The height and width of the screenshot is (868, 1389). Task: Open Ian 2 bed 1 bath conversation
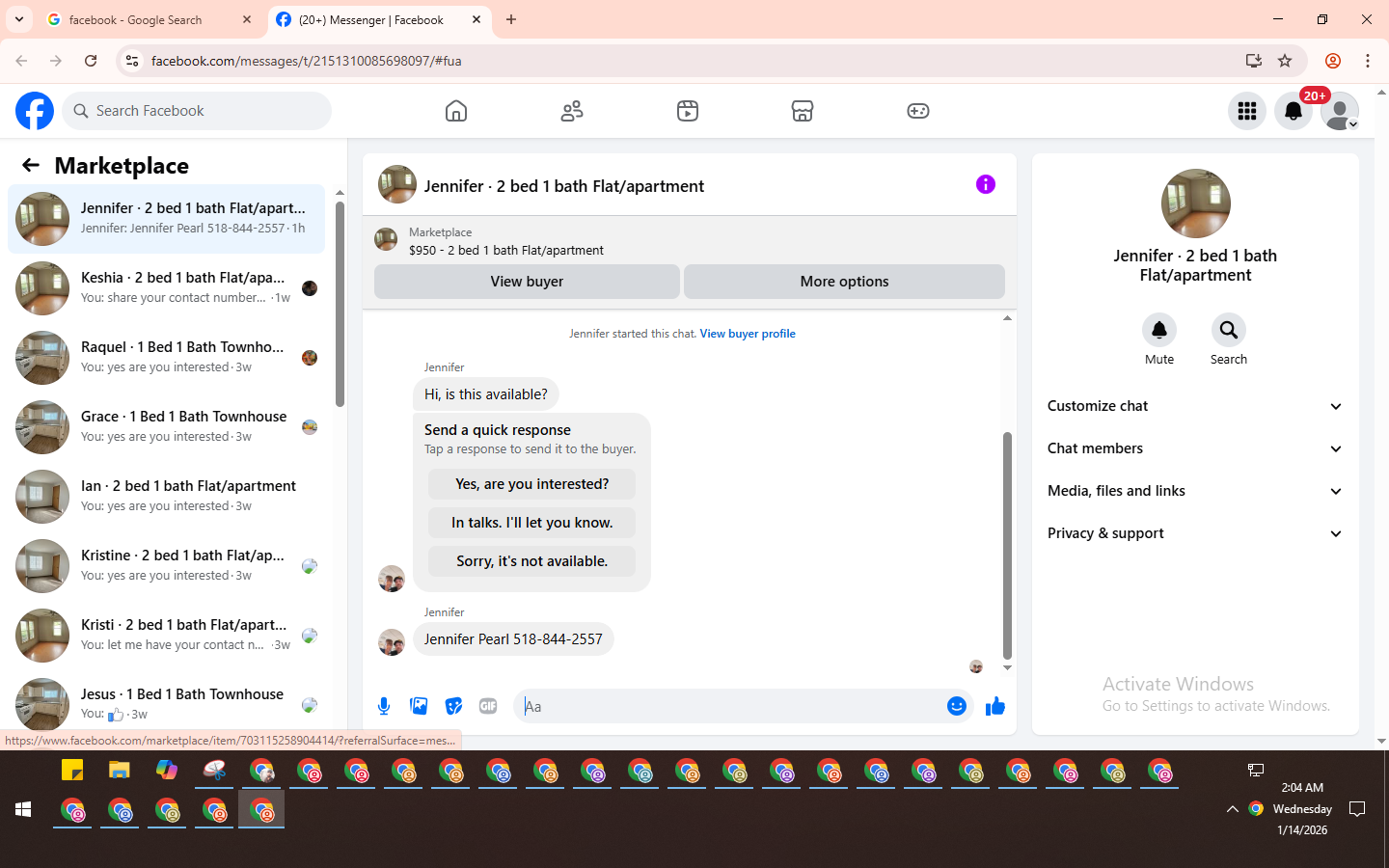pos(166,497)
